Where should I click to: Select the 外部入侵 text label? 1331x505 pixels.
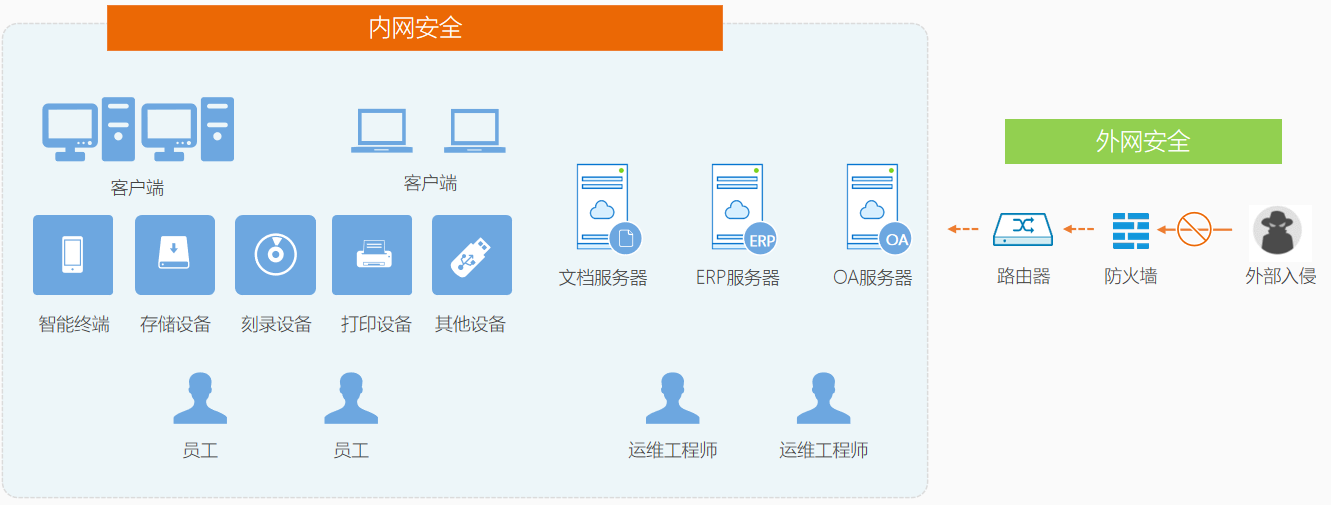(x=1281, y=276)
